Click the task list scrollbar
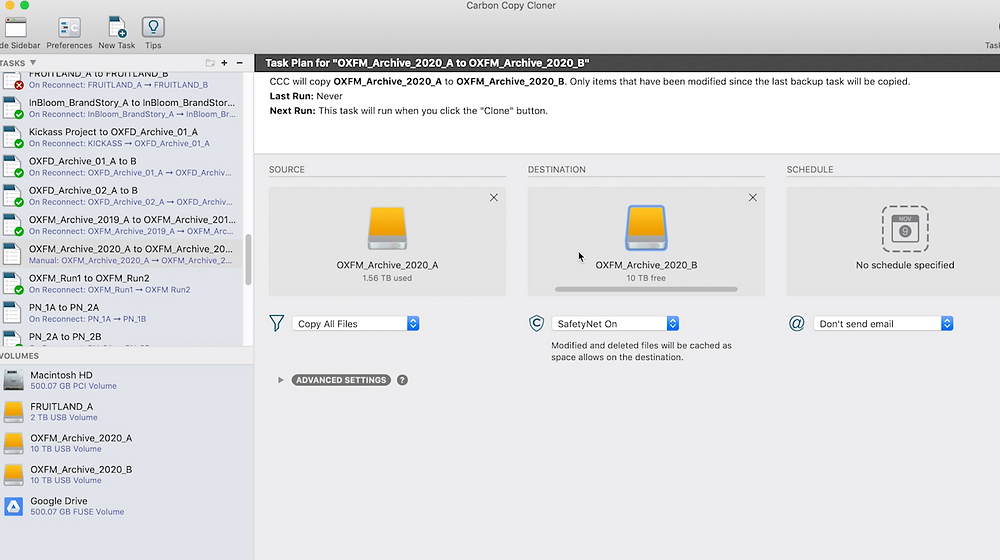Viewport: 1000px width, 560px height. pos(248,260)
